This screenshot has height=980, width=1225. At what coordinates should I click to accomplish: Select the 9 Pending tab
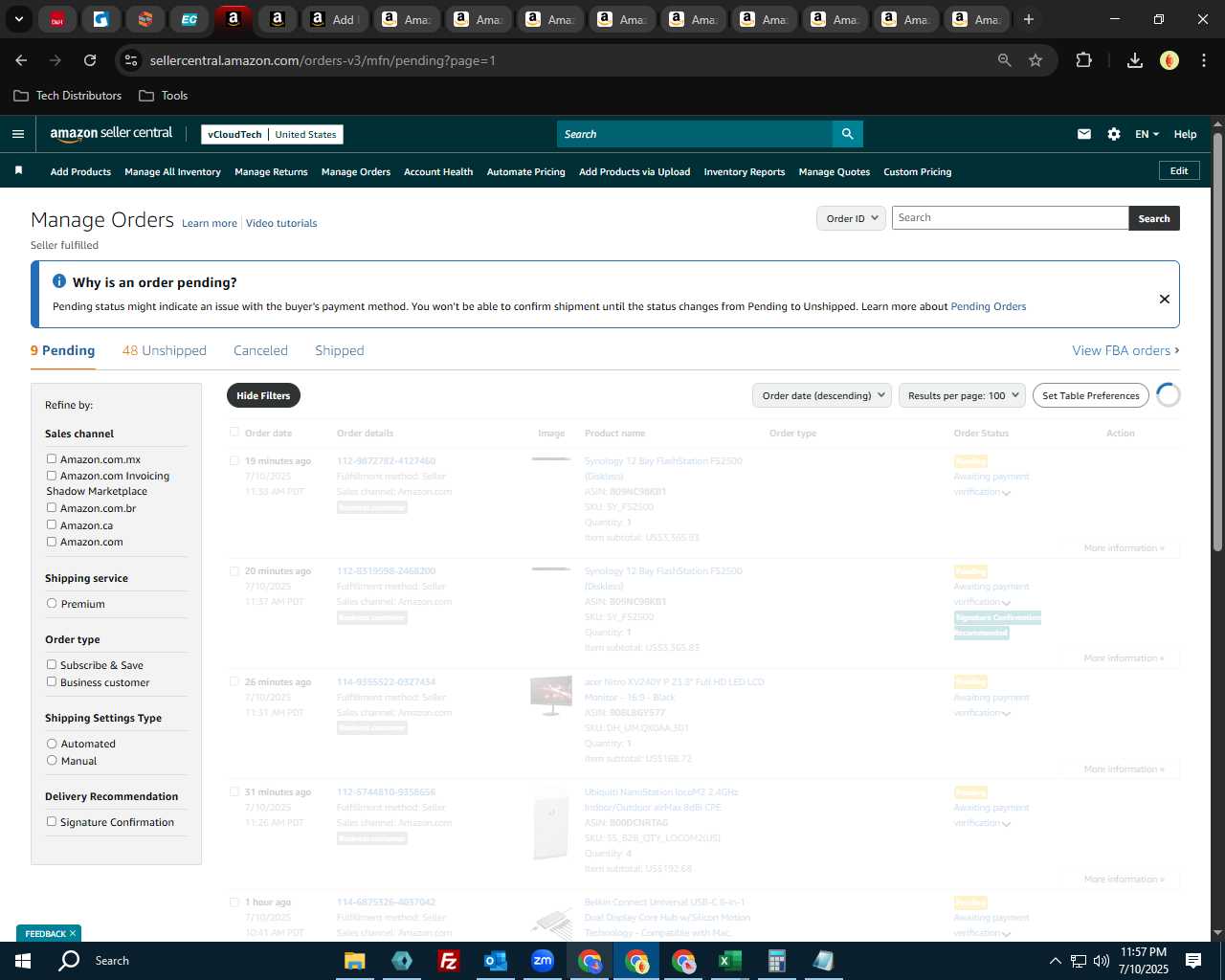63,350
